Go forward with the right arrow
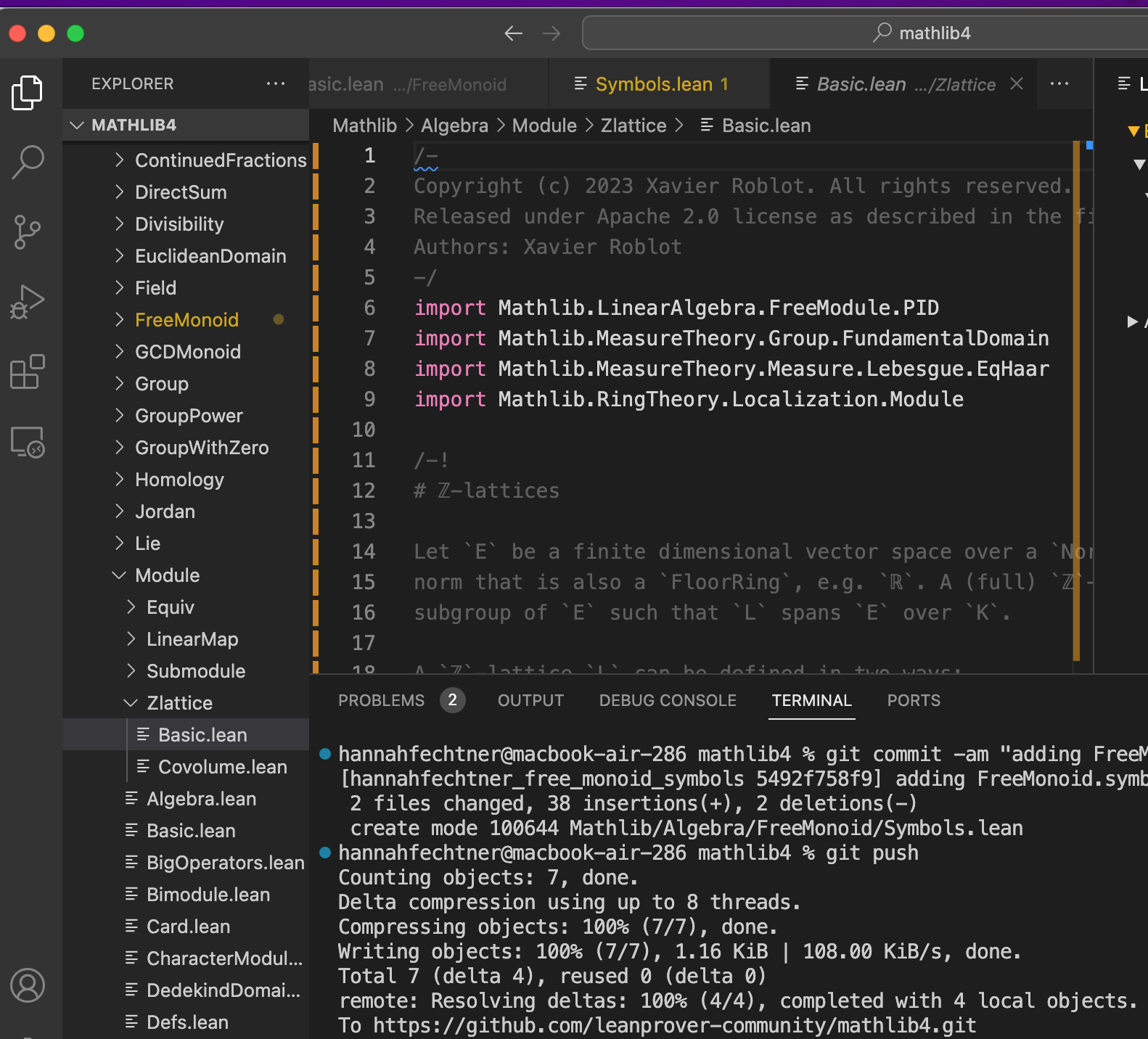The image size is (1148, 1039). pos(552,33)
